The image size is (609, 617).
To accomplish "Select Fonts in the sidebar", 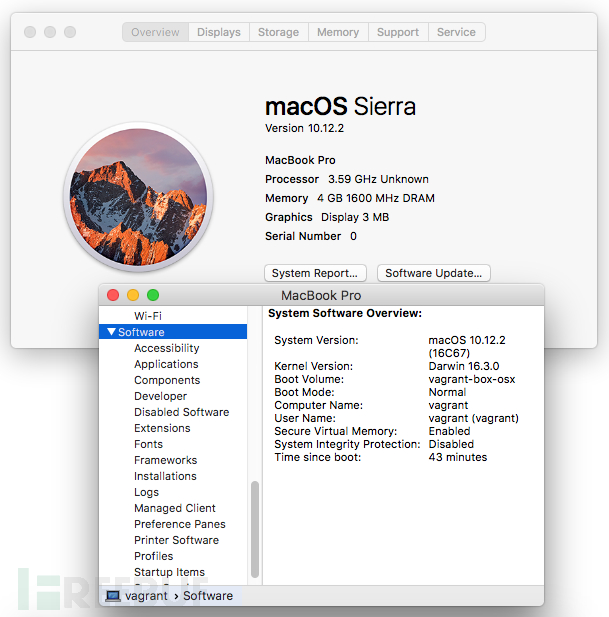I will [x=148, y=444].
